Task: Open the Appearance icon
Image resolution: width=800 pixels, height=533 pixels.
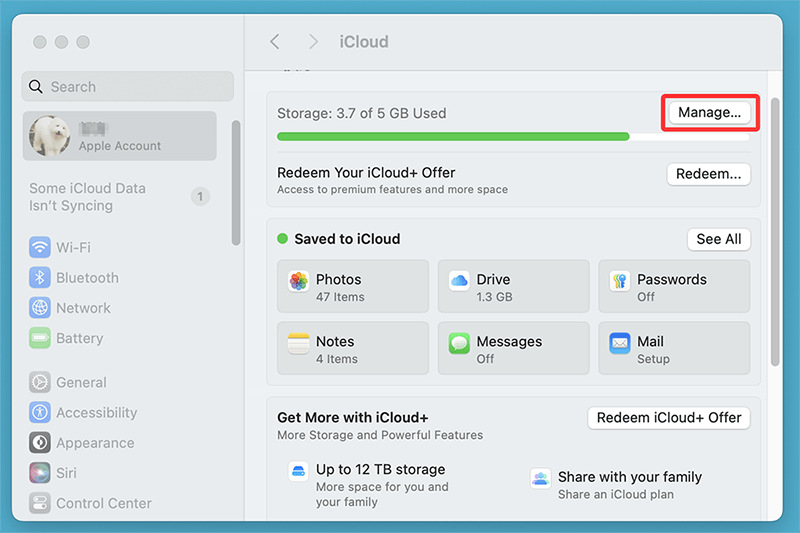Action: click(39, 443)
